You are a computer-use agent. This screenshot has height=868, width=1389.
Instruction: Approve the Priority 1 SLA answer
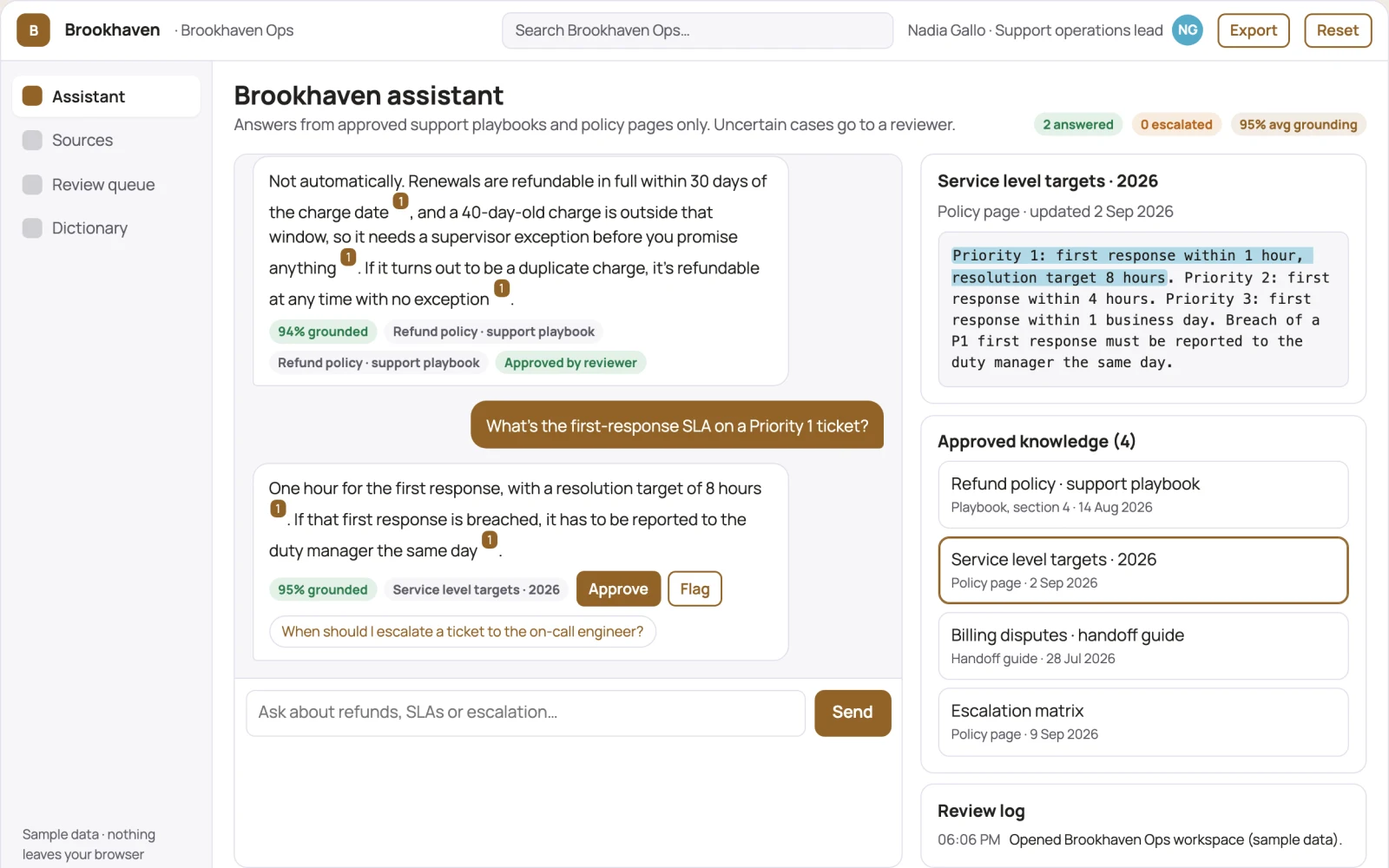click(618, 589)
